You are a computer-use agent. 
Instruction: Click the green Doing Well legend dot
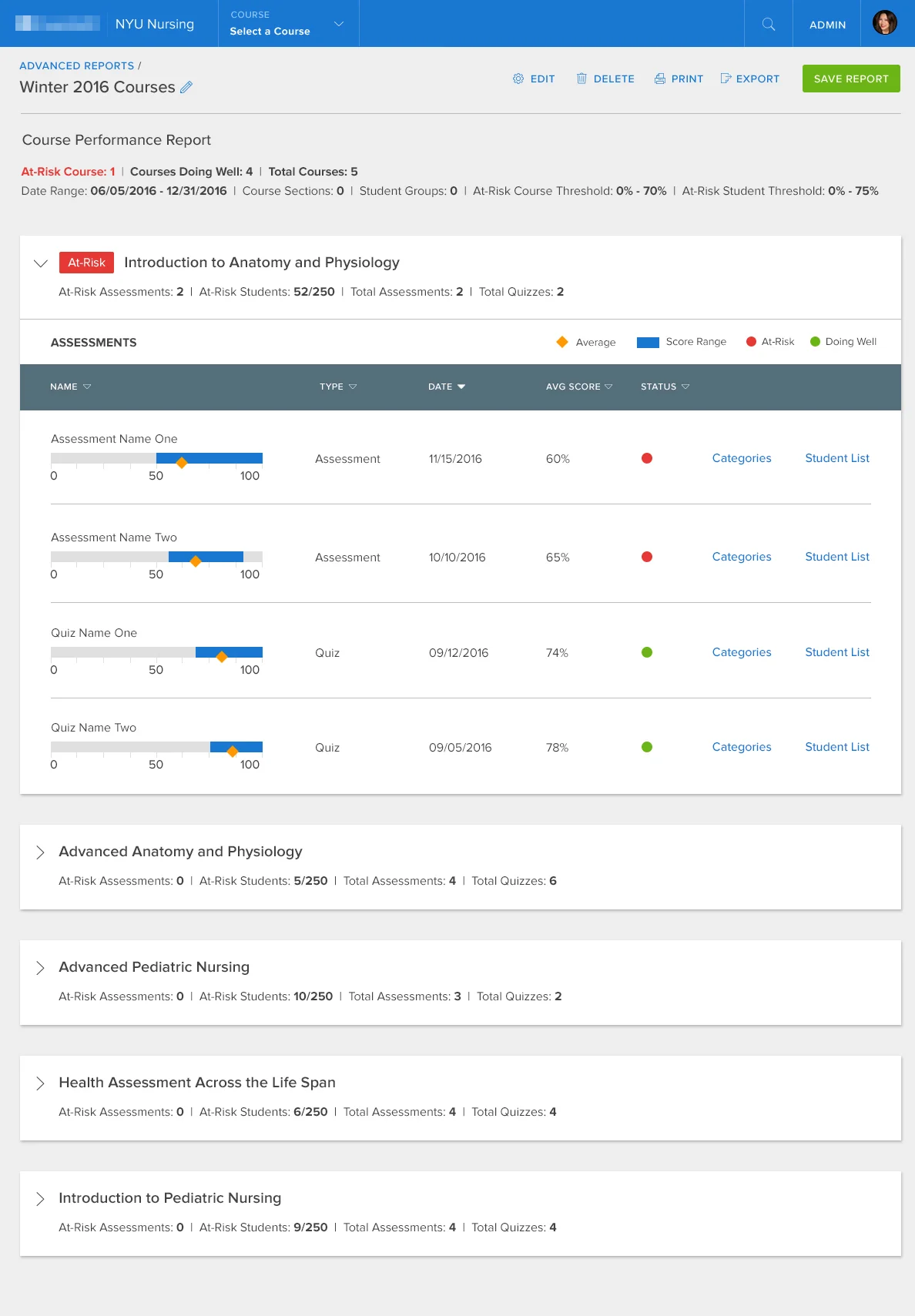pos(815,342)
